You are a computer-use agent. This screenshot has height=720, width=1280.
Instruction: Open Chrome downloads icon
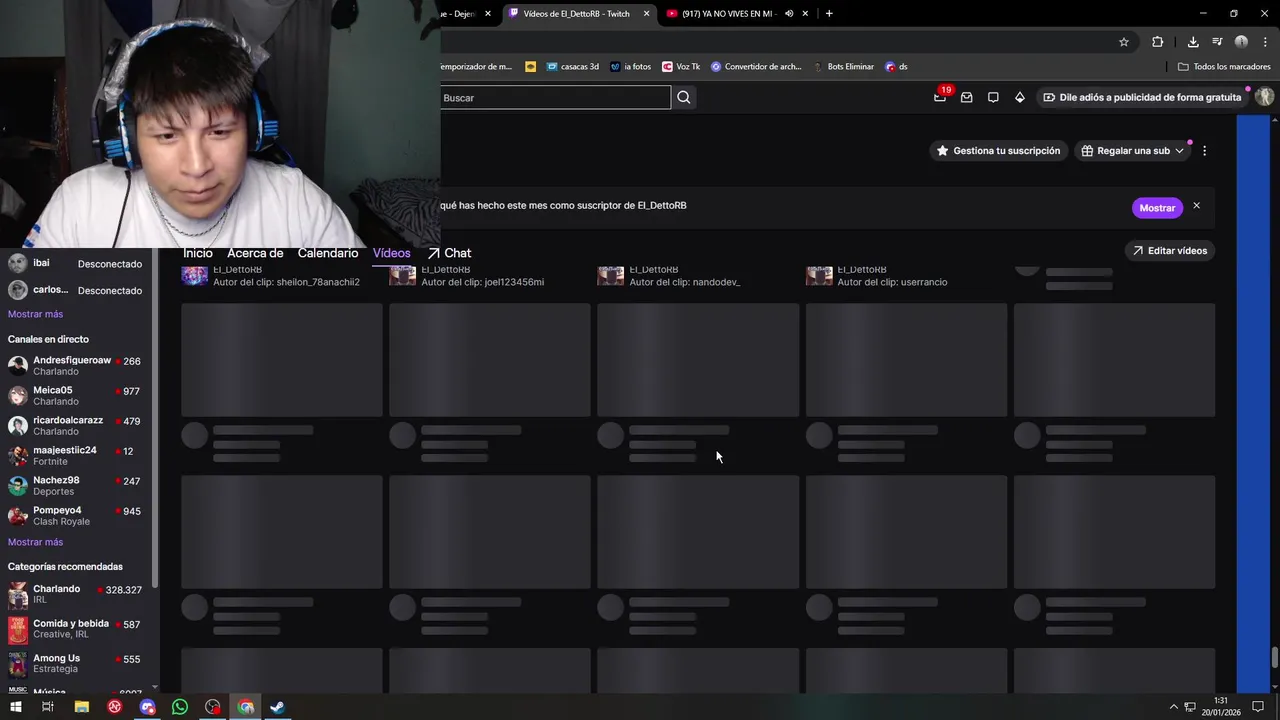click(x=1193, y=42)
